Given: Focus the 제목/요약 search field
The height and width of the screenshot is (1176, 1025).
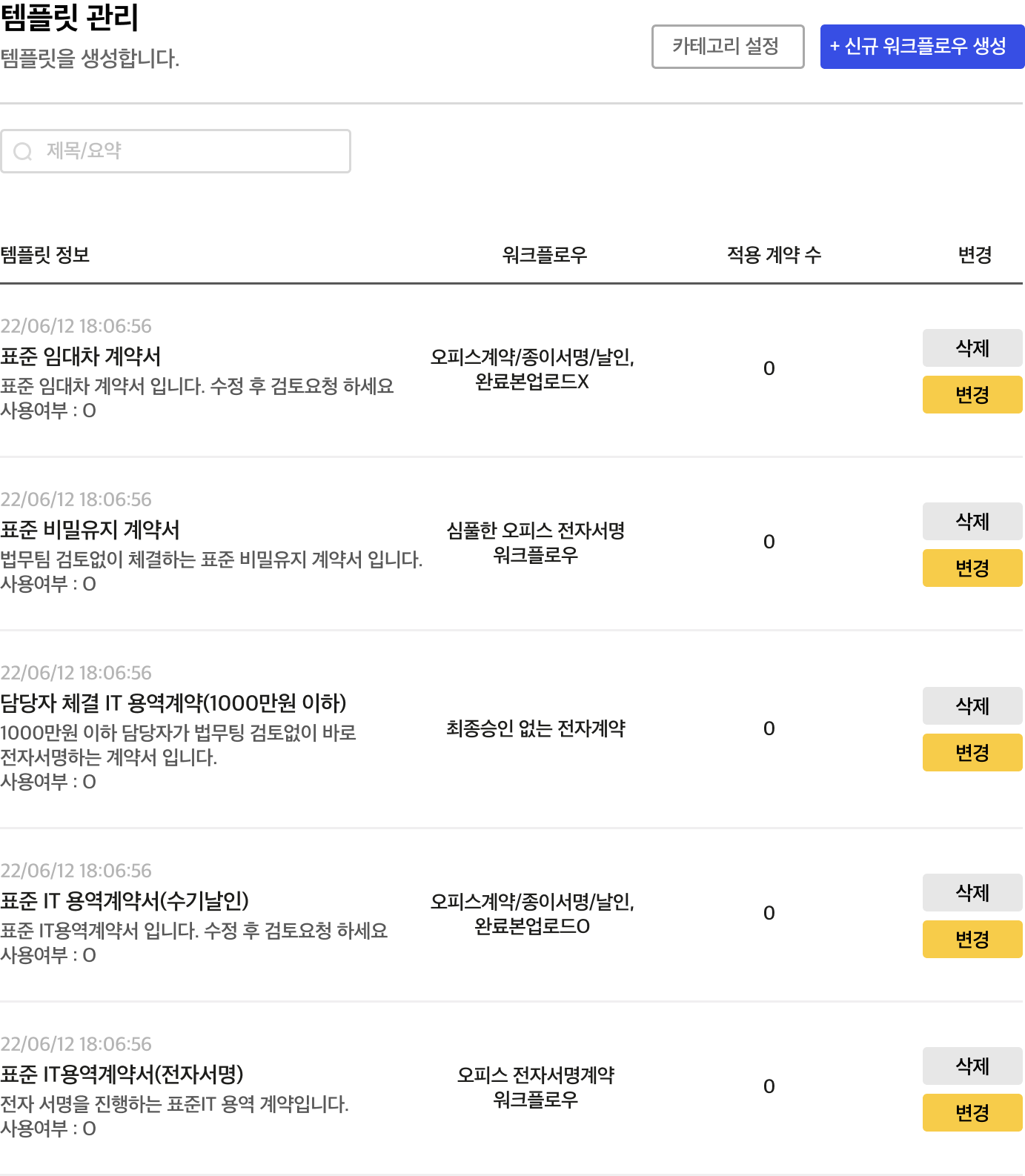Looking at the screenshot, I should (x=176, y=151).
